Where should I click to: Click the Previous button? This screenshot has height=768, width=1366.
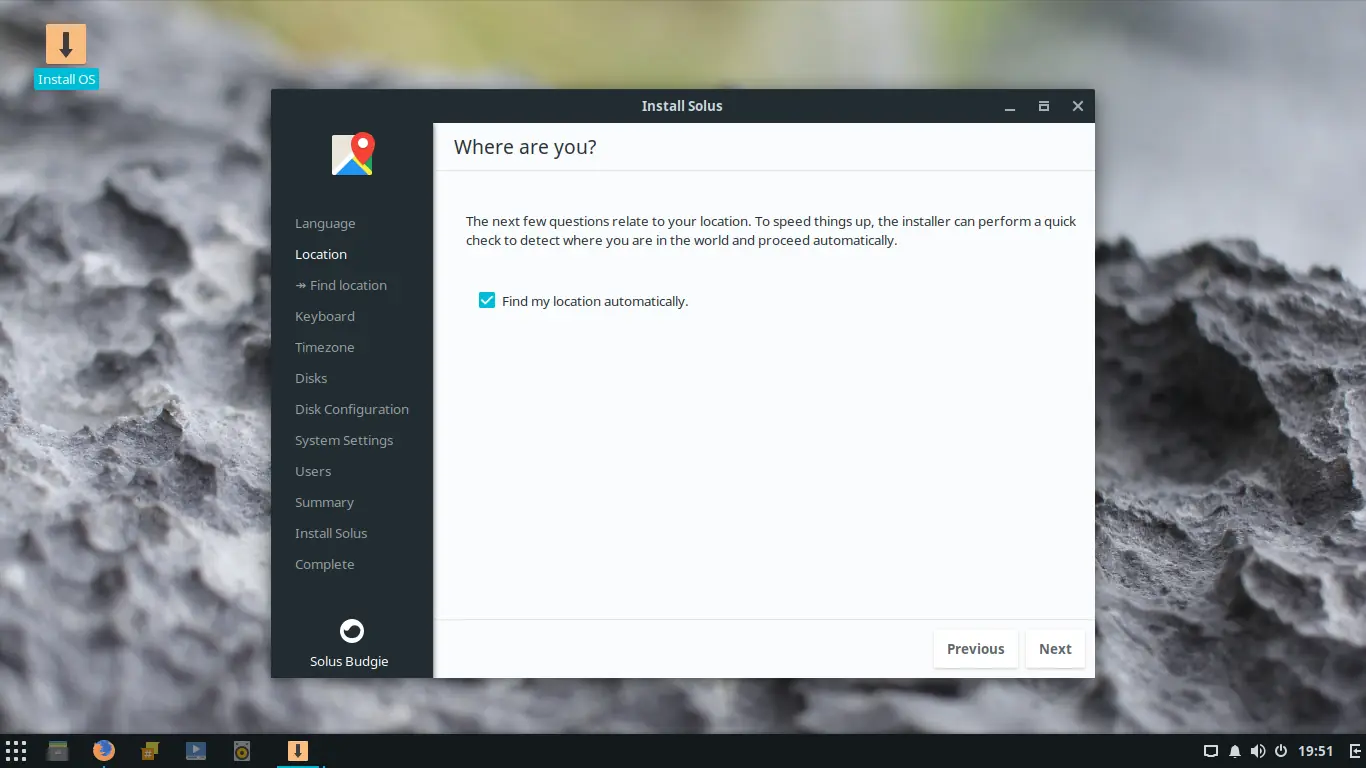(975, 649)
